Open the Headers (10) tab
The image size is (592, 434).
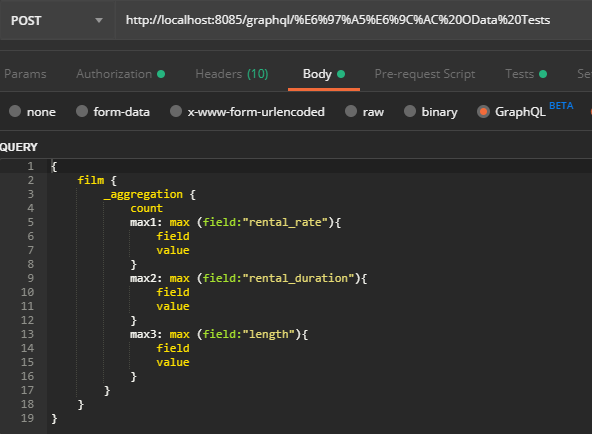[x=232, y=74]
